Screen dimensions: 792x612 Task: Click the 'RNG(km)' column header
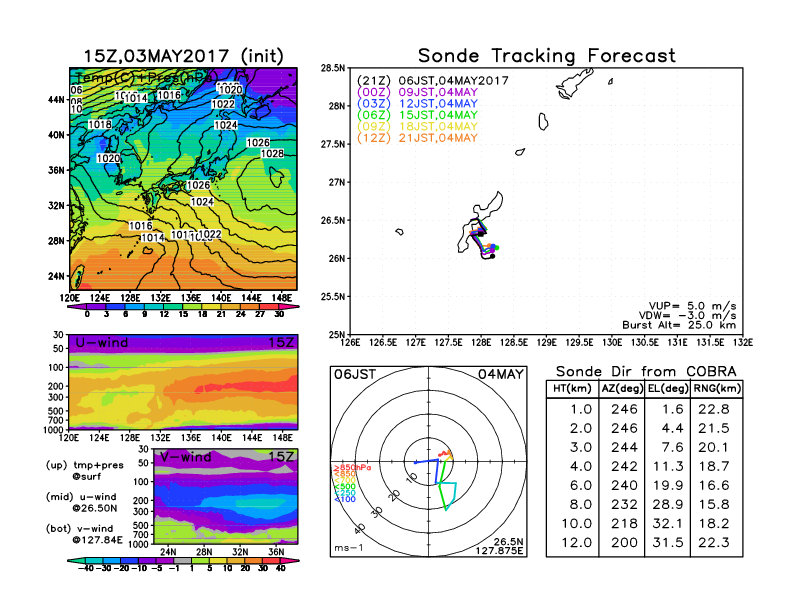pyautogui.click(x=717, y=389)
